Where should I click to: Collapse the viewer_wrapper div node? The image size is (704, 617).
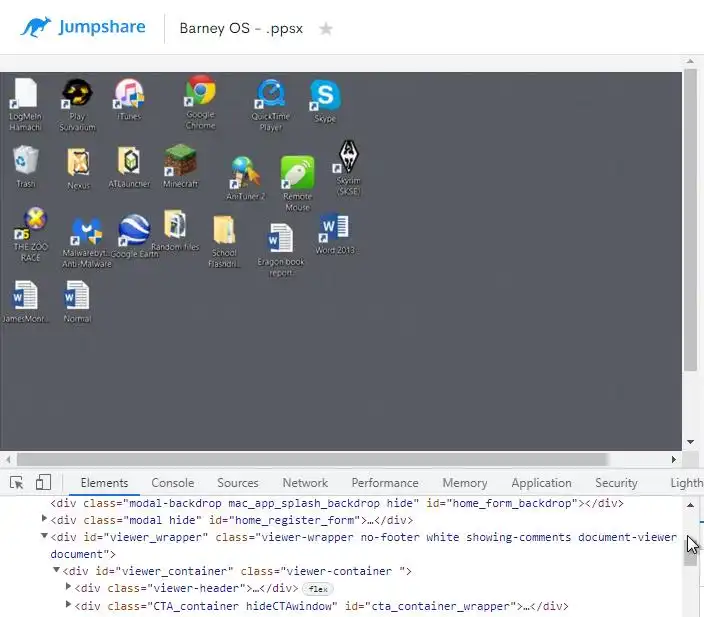pos(44,536)
